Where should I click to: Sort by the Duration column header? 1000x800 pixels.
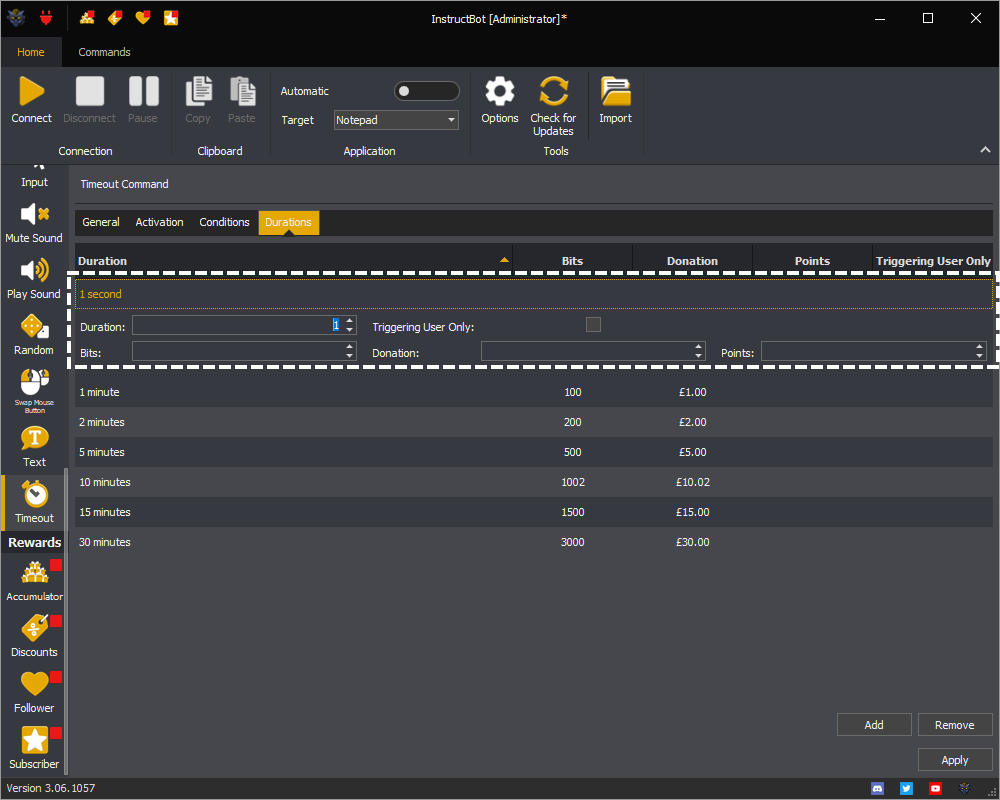pyautogui.click(x=293, y=261)
